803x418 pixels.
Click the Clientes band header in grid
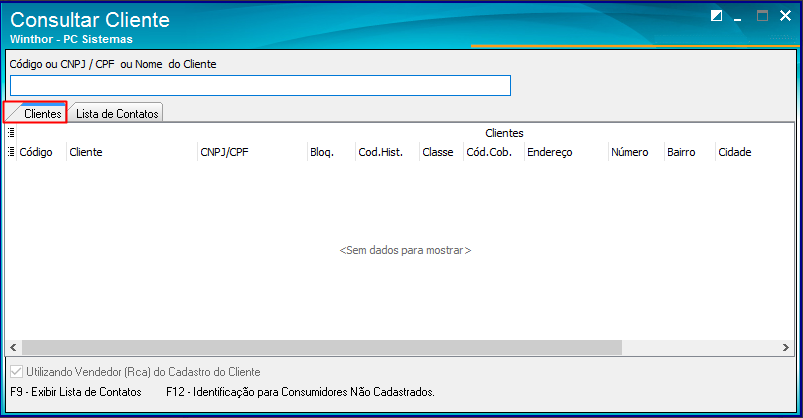point(504,133)
